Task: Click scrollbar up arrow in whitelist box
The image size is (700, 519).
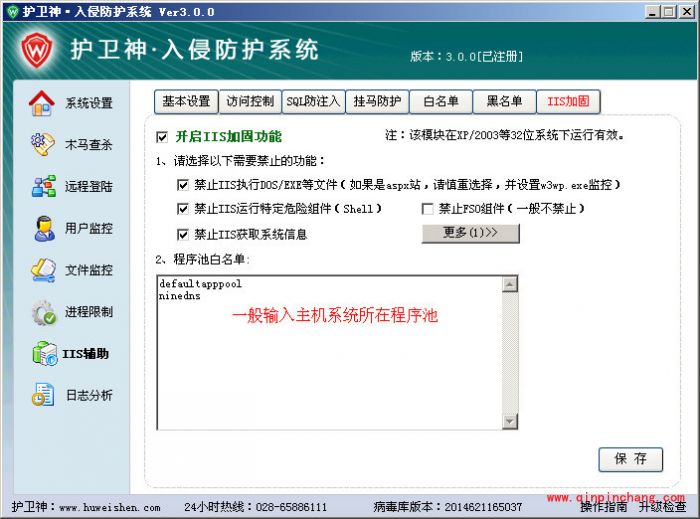Action: pyautogui.click(x=510, y=284)
